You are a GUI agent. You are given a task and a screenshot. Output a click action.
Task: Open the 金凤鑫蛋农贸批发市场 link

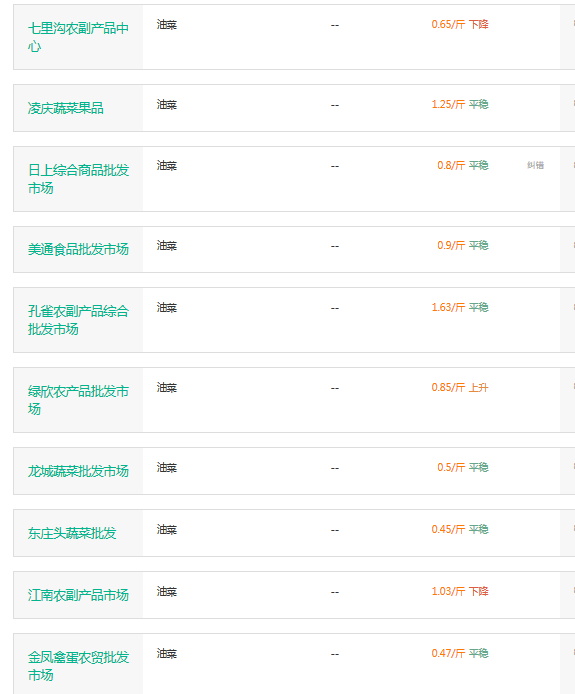point(78,666)
